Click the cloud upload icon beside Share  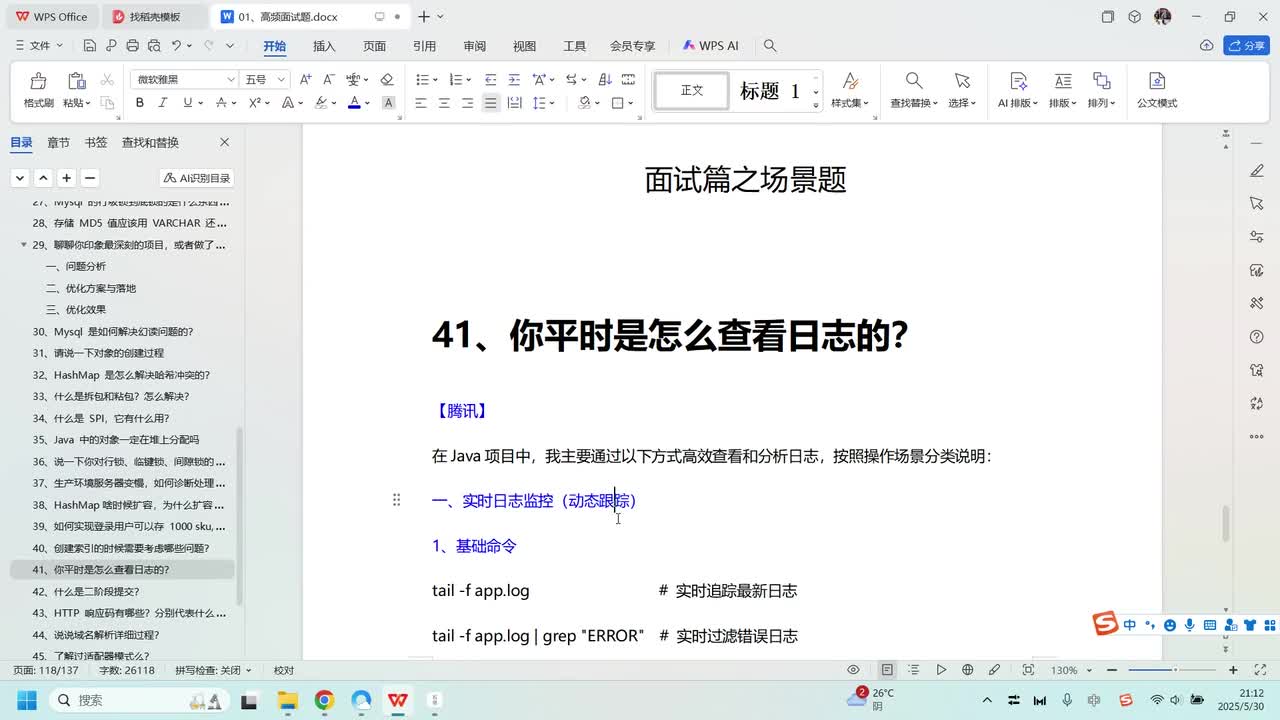click(1207, 46)
